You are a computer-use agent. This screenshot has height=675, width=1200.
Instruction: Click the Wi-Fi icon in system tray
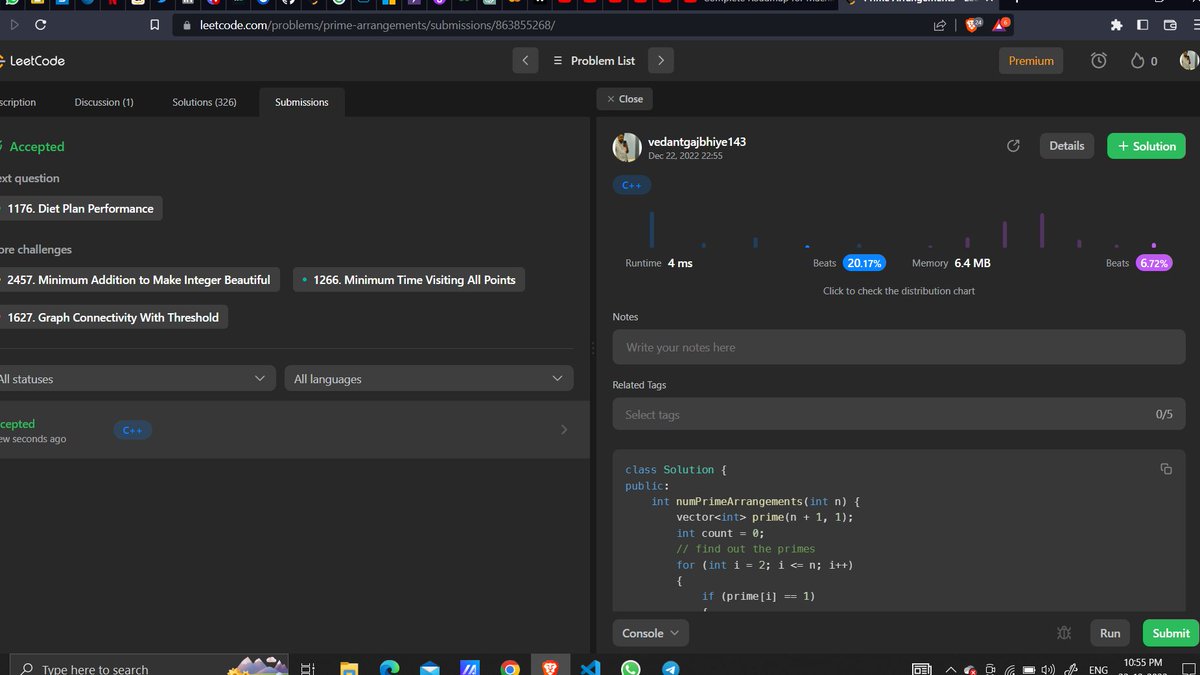(1010, 669)
